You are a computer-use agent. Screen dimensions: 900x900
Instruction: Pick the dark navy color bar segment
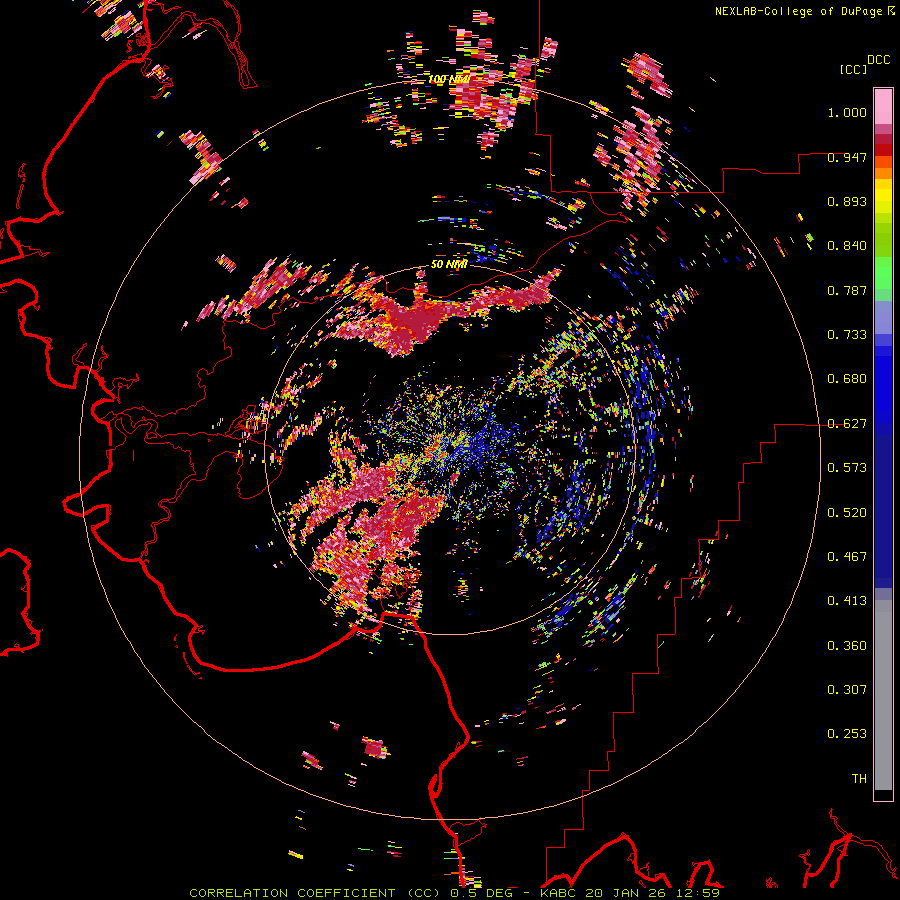883,511
